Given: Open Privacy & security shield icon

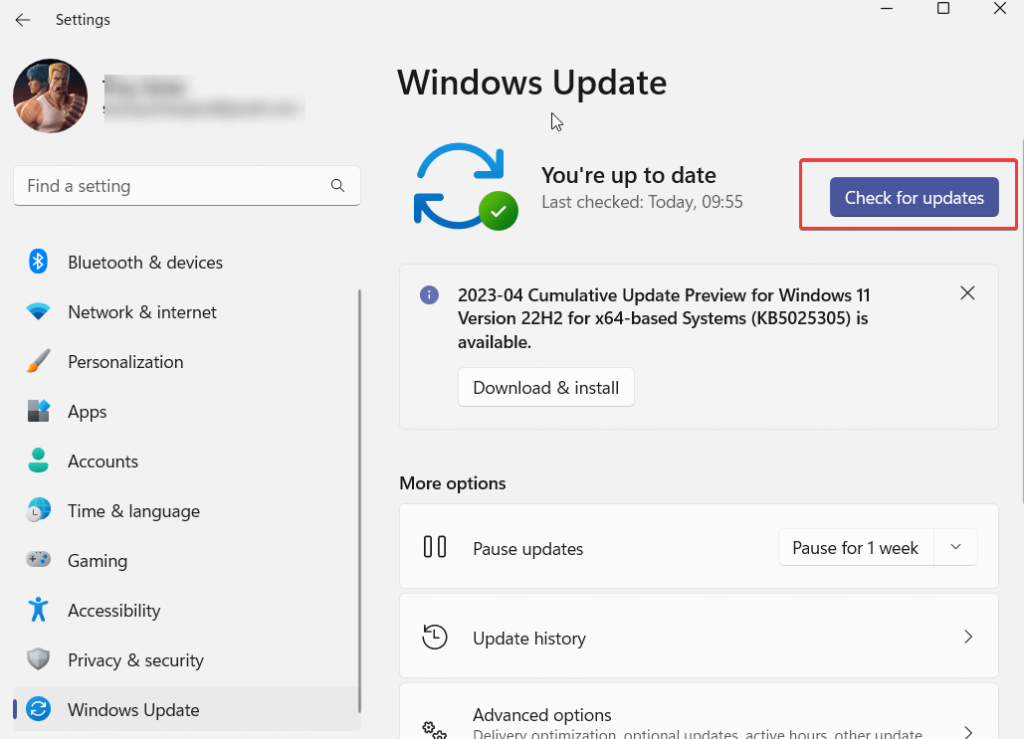Looking at the screenshot, I should (37, 660).
